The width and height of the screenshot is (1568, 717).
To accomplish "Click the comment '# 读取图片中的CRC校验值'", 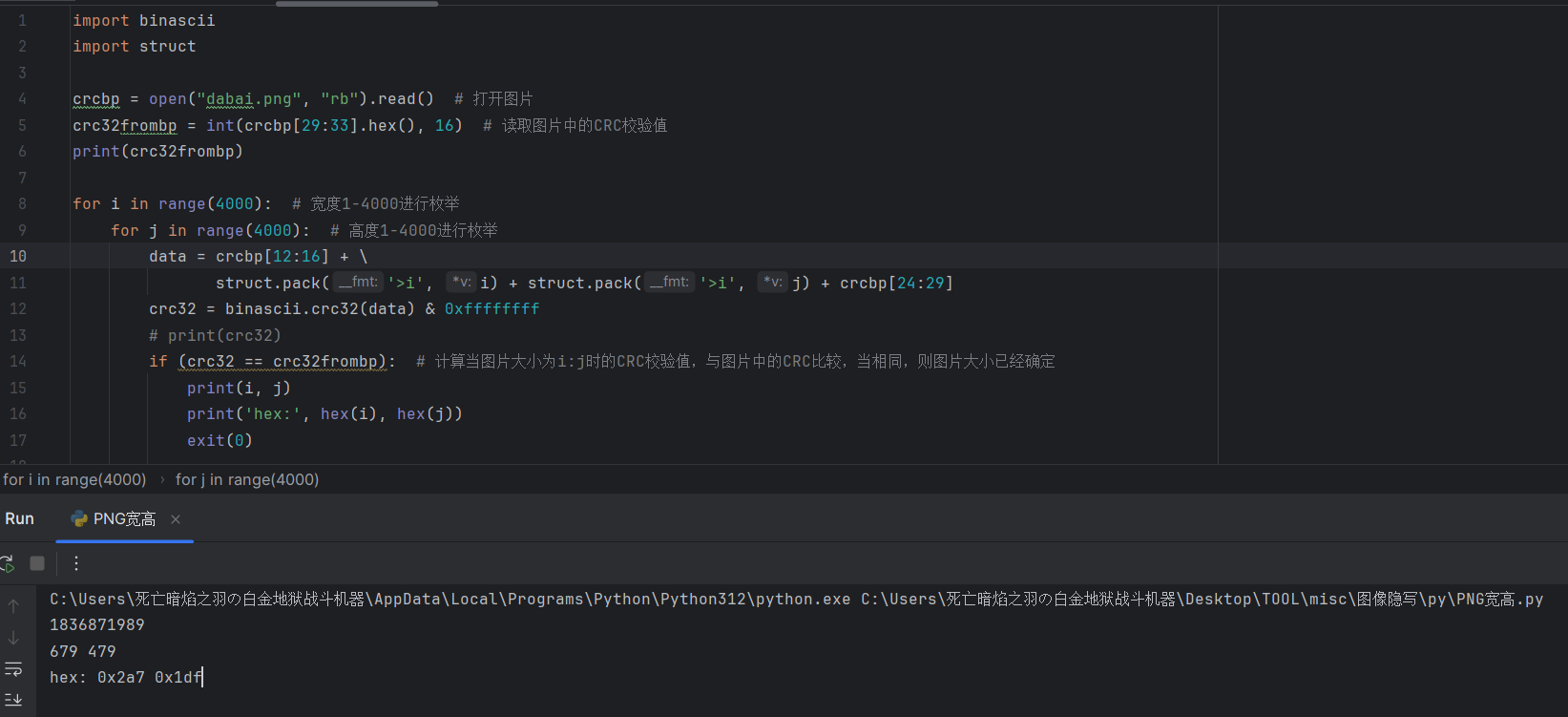I will (x=575, y=125).
